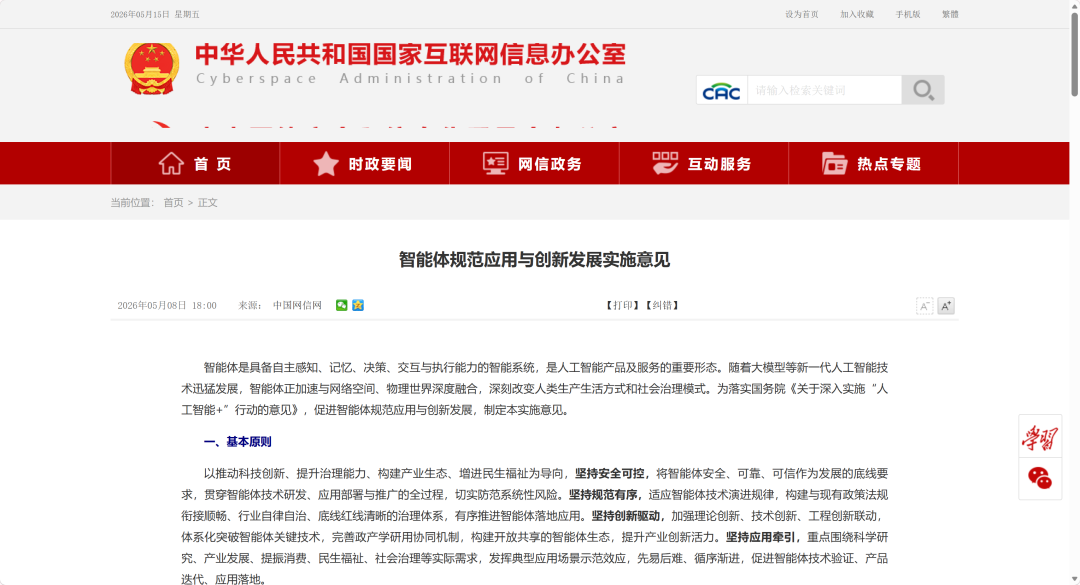Increase font size with A+ button
Image resolution: width=1080 pixels, height=585 pixels.
coord(946,306)
